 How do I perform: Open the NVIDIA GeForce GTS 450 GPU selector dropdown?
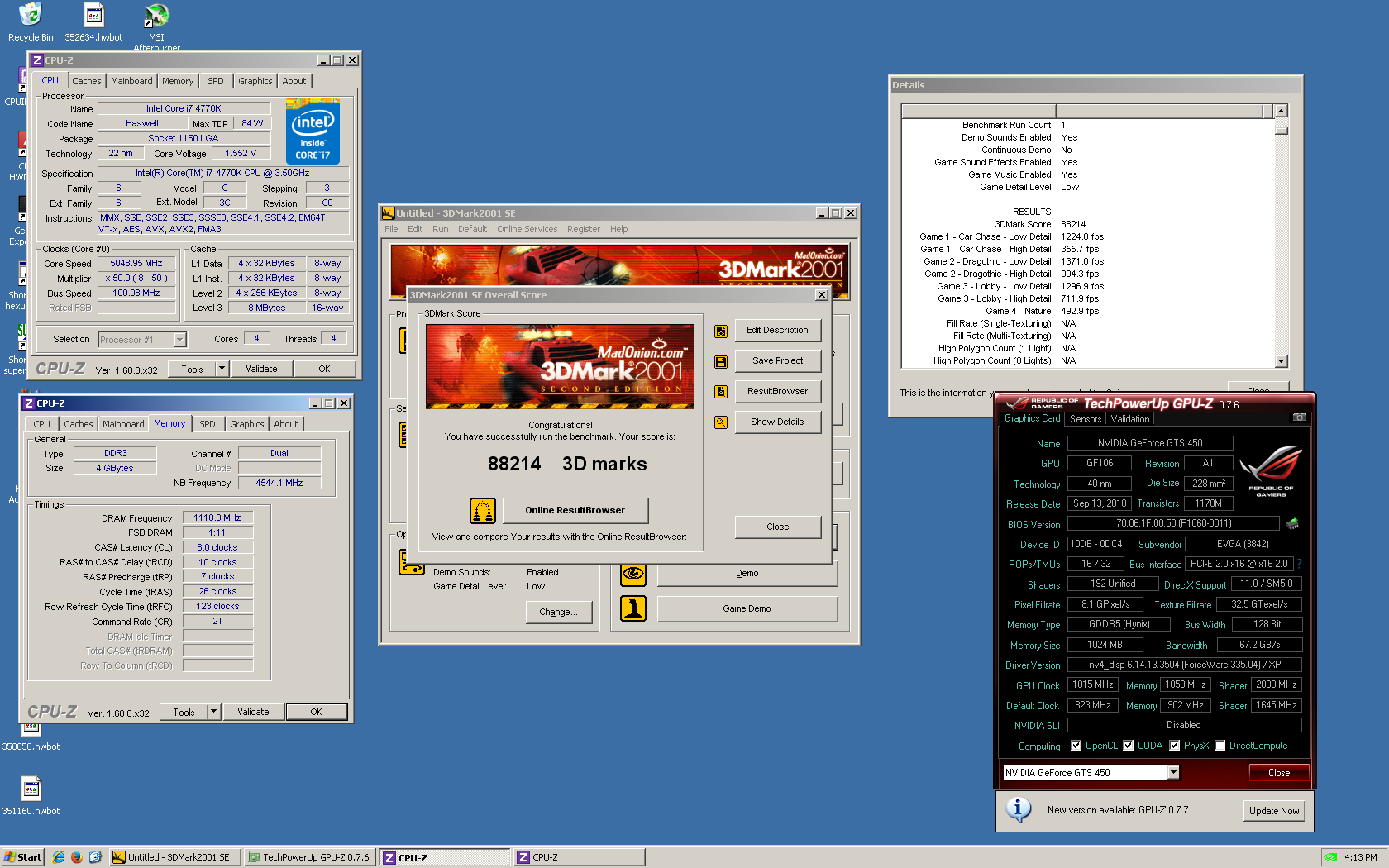(x=1173, y=772)
